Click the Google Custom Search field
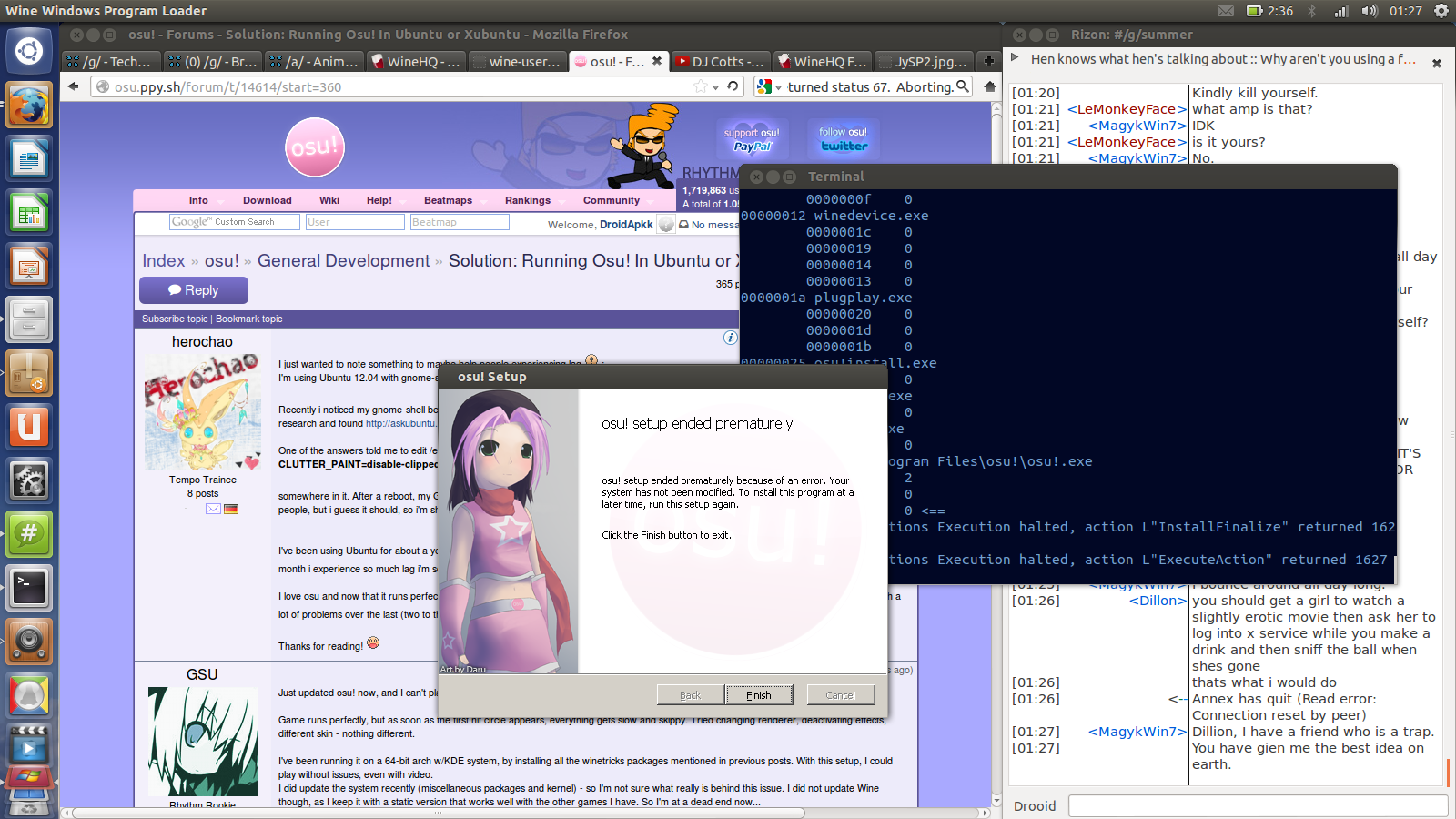The width and height of the screenshot is (1456, 819). (235, 222)
